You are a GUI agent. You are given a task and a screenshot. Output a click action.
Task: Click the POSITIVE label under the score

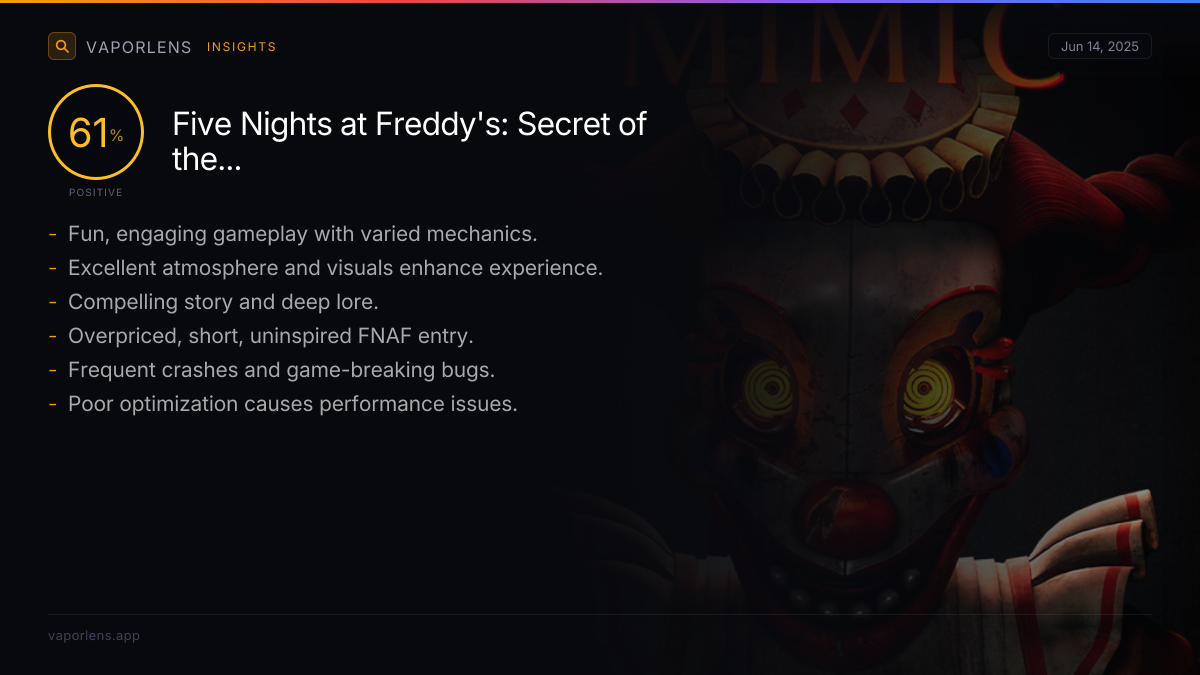[96, 192]
